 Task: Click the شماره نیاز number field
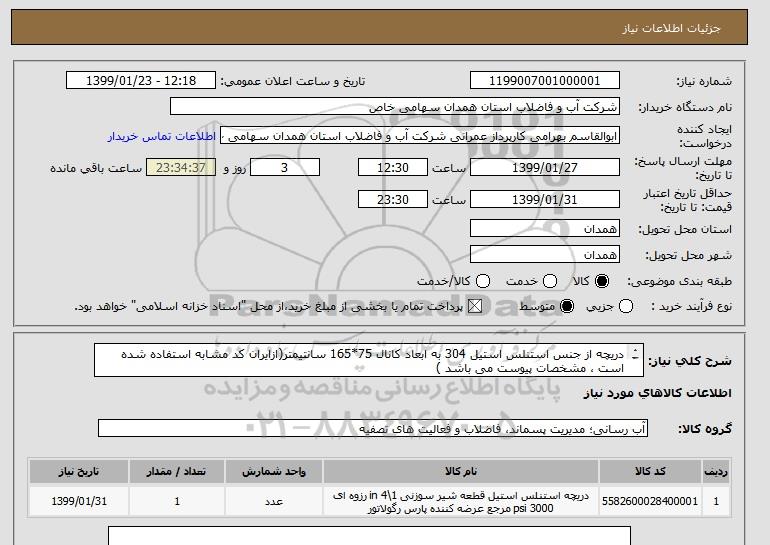(x=545, y=81)
